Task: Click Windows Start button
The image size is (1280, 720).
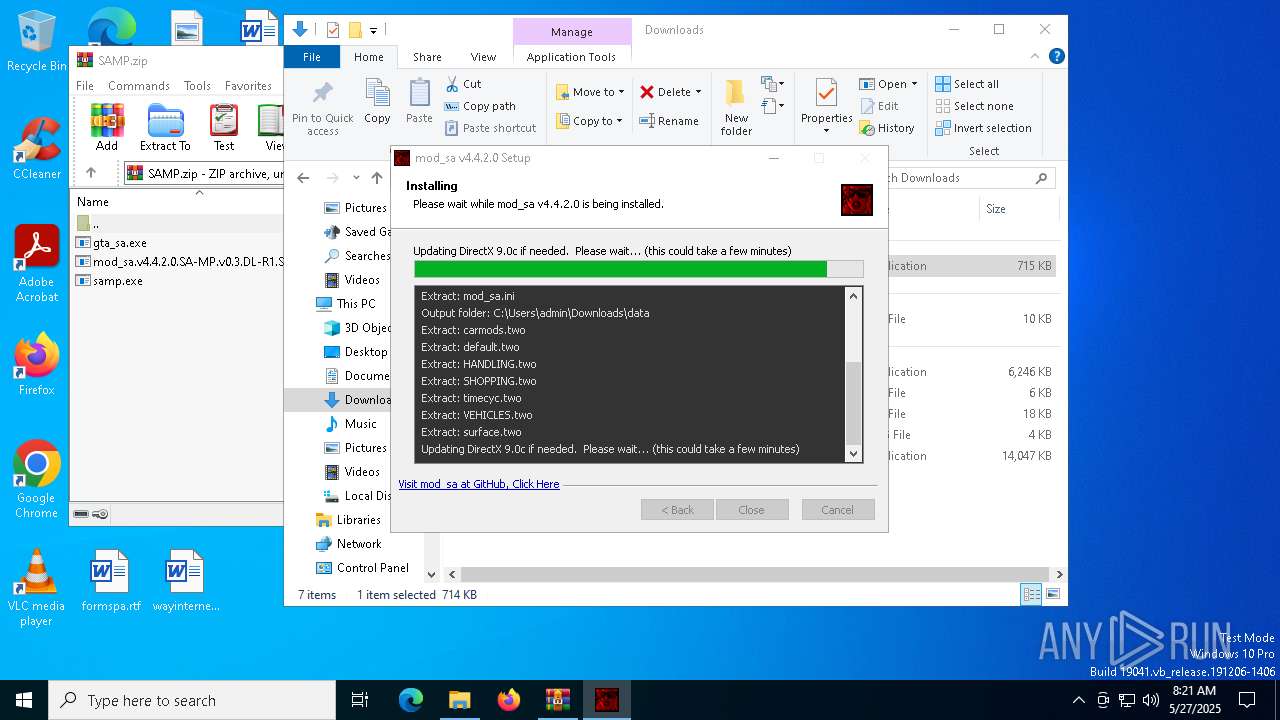Action: pyautogui.click(x=24, y=700)
